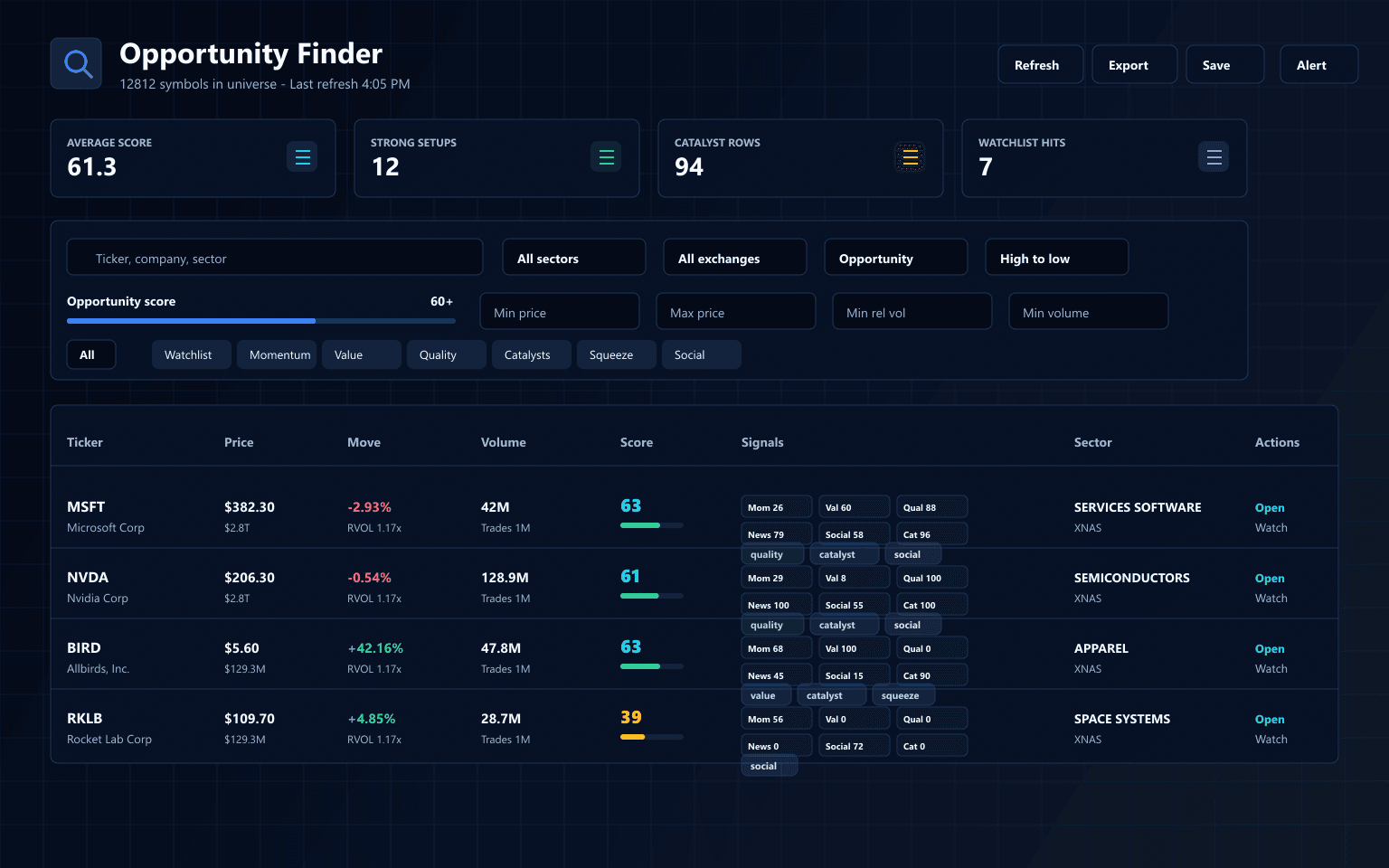Sort by the Sector column header
Image resolution: width=1389 pixels, height=868 pixels.
(x=1092, y=442)
